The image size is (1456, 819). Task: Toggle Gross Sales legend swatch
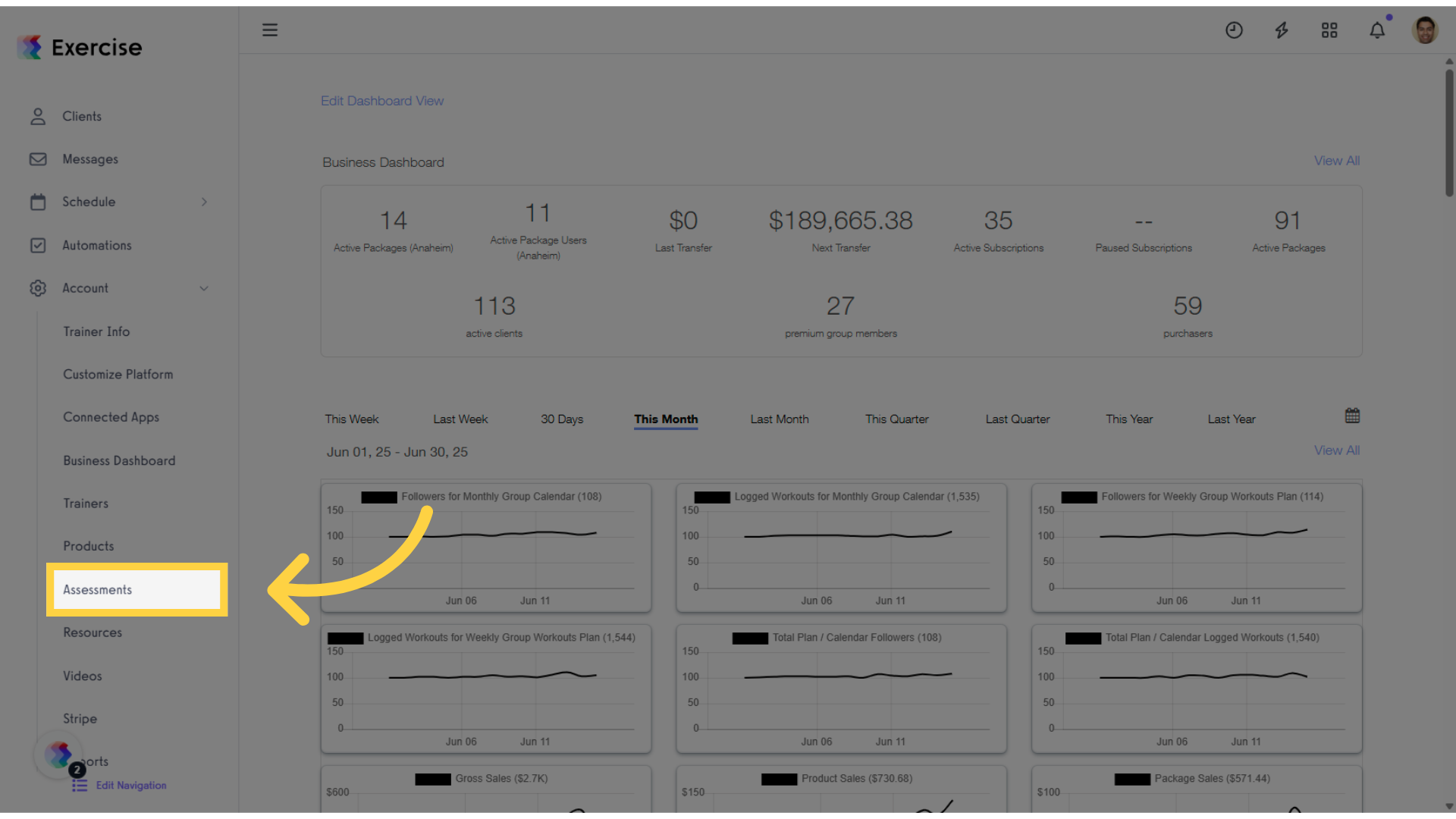[x=434, y=780]
